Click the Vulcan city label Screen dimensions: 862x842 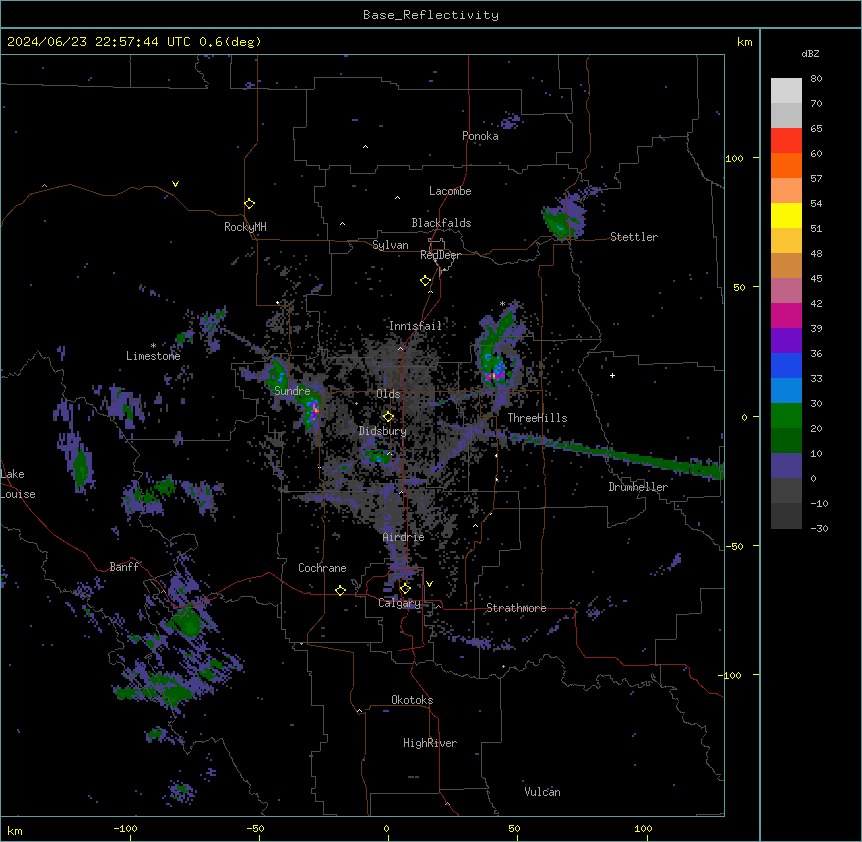[x=543, y=792]
